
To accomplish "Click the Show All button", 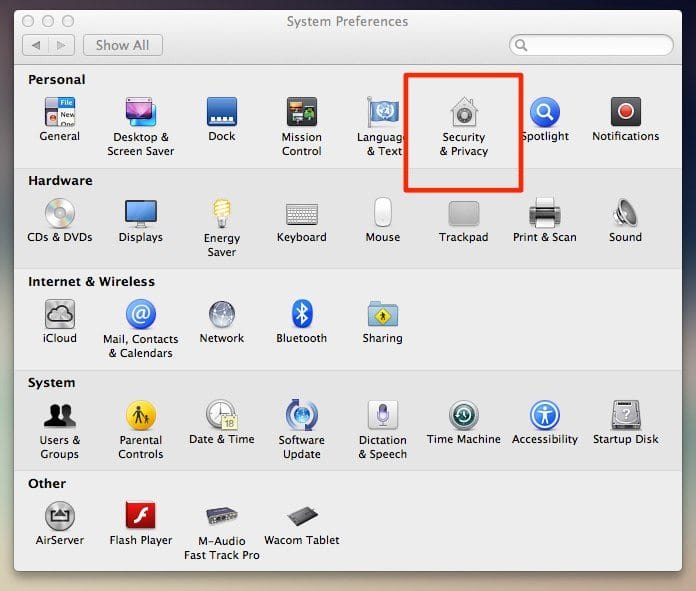I will click(x=123, y=45).
